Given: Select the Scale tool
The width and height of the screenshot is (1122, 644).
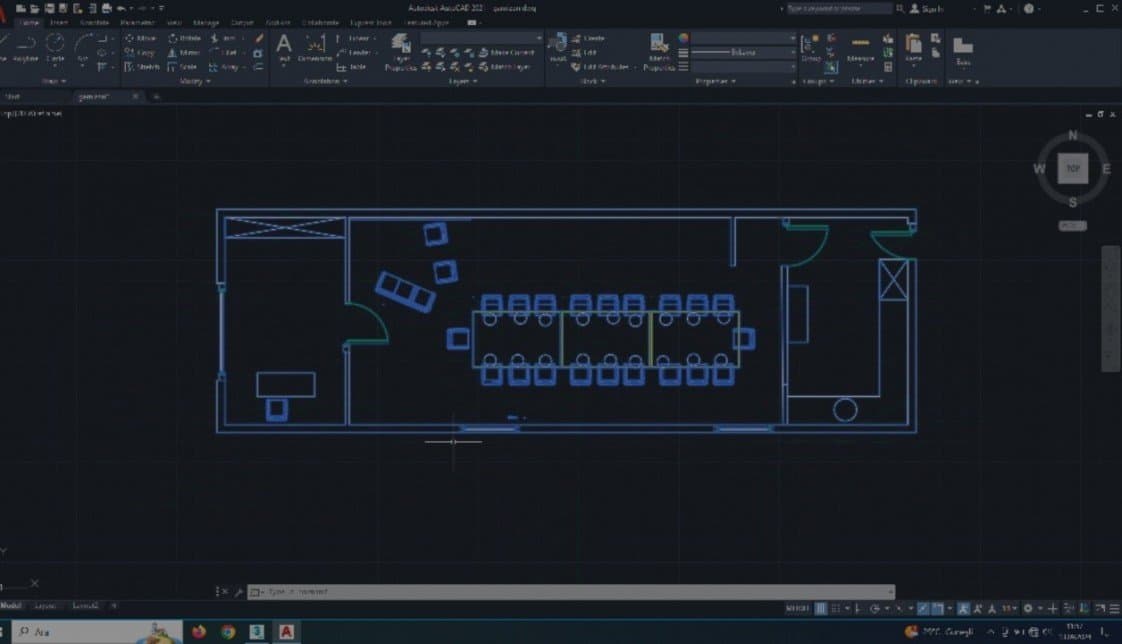Looking at the screenshot, I should pyautogui.click(x=182, y=67).
